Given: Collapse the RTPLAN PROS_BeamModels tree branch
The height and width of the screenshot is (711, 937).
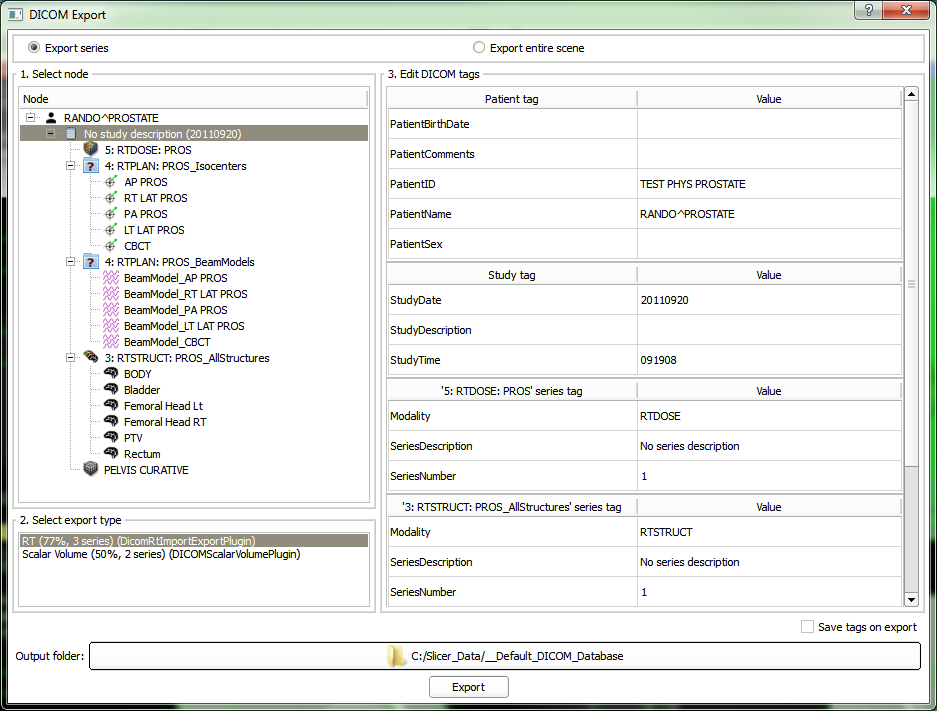Looking at the screenshot, I should click(72, 262).
